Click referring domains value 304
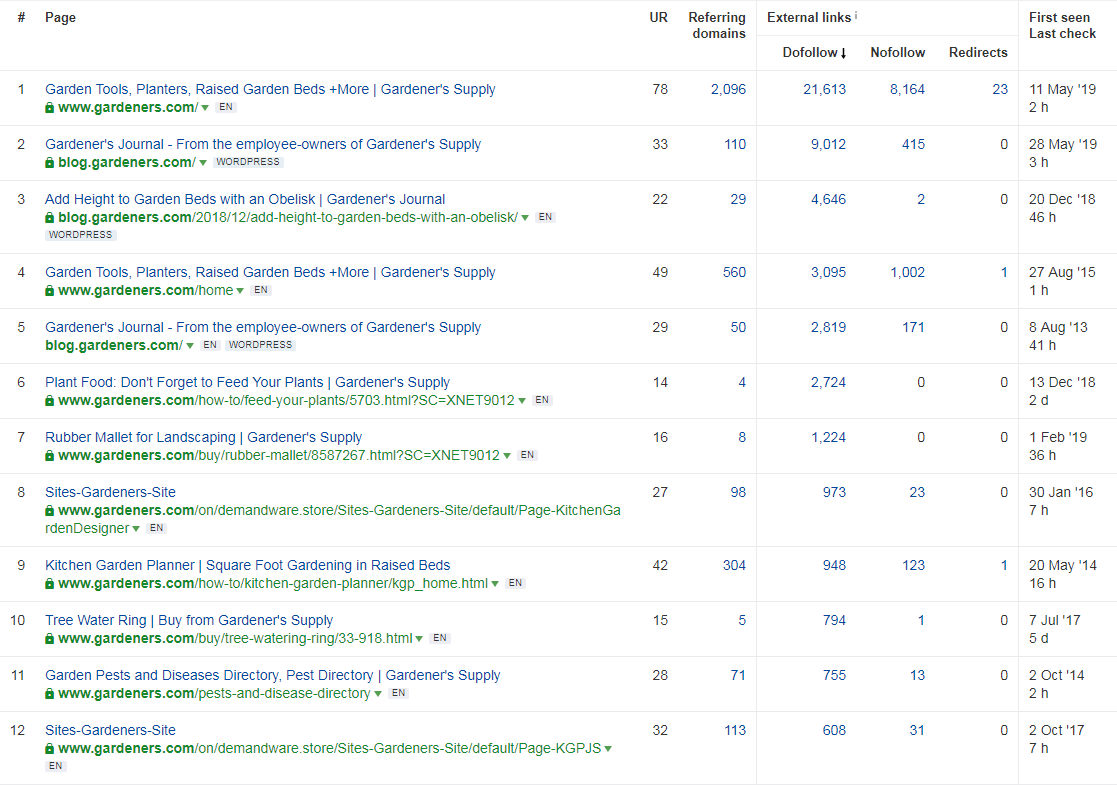Screen dimensions: 1117x785 click(734, 566)
